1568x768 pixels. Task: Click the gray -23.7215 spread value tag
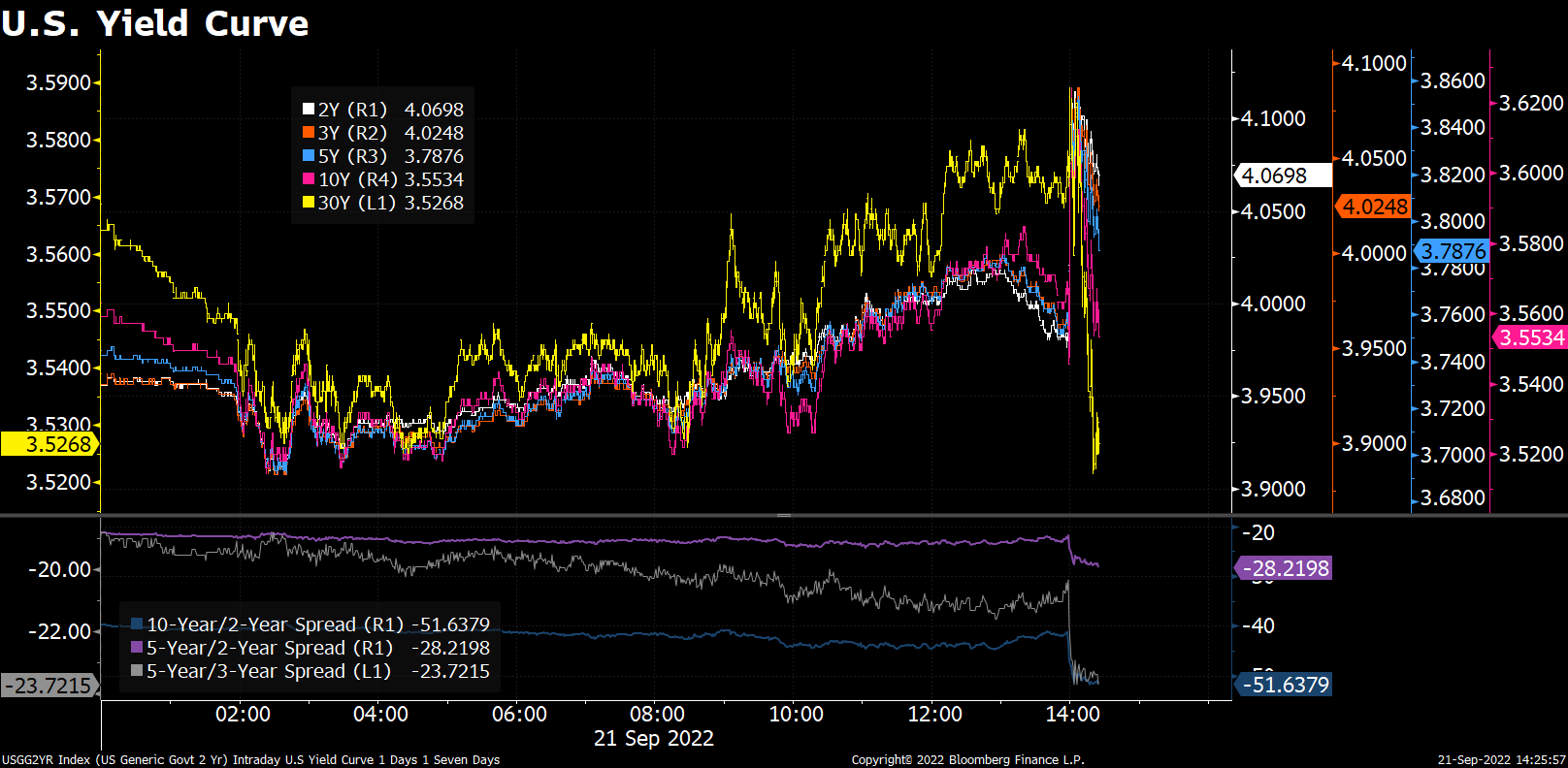(x=49, y=686)
